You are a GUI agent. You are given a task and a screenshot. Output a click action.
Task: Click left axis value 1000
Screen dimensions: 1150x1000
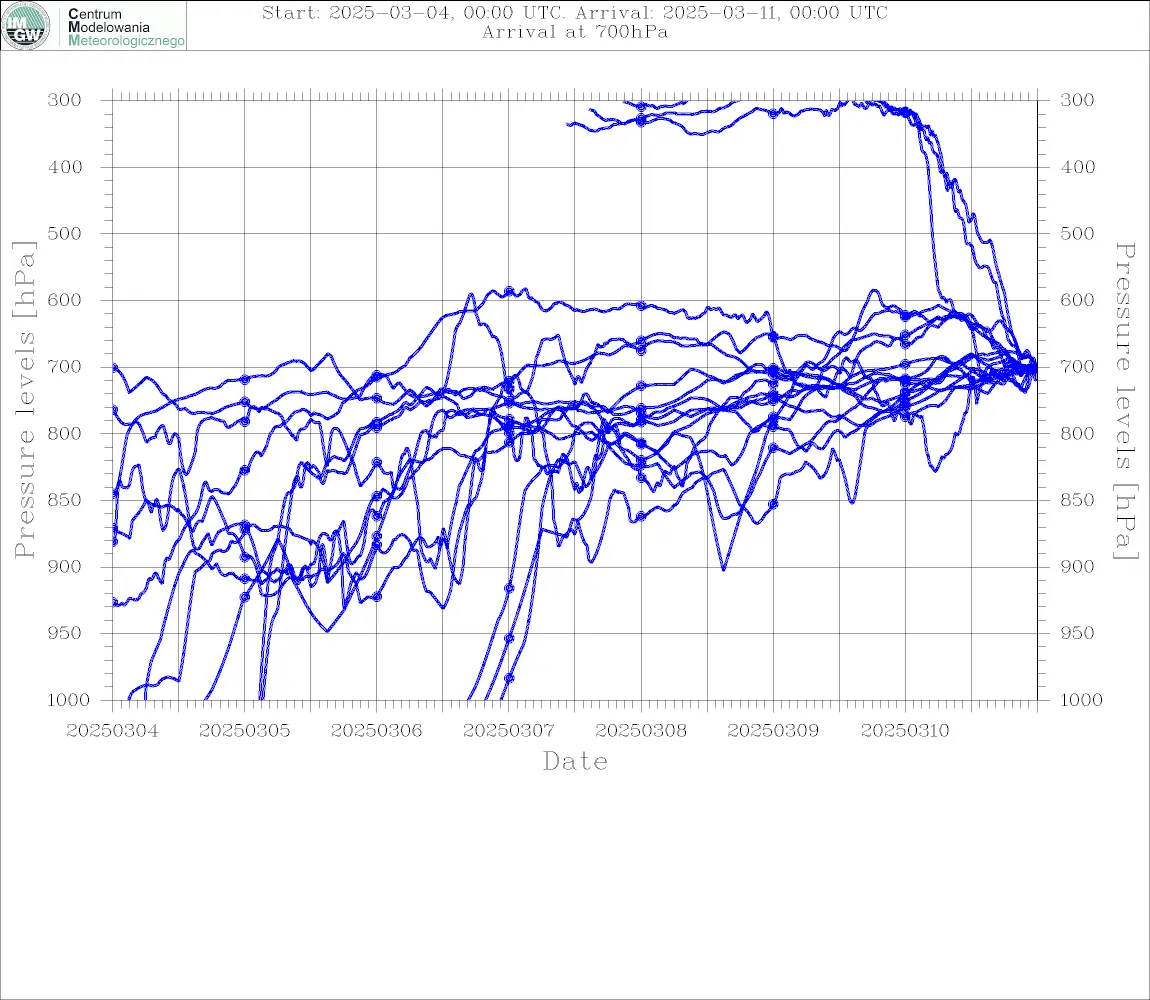tap(68, 699)
